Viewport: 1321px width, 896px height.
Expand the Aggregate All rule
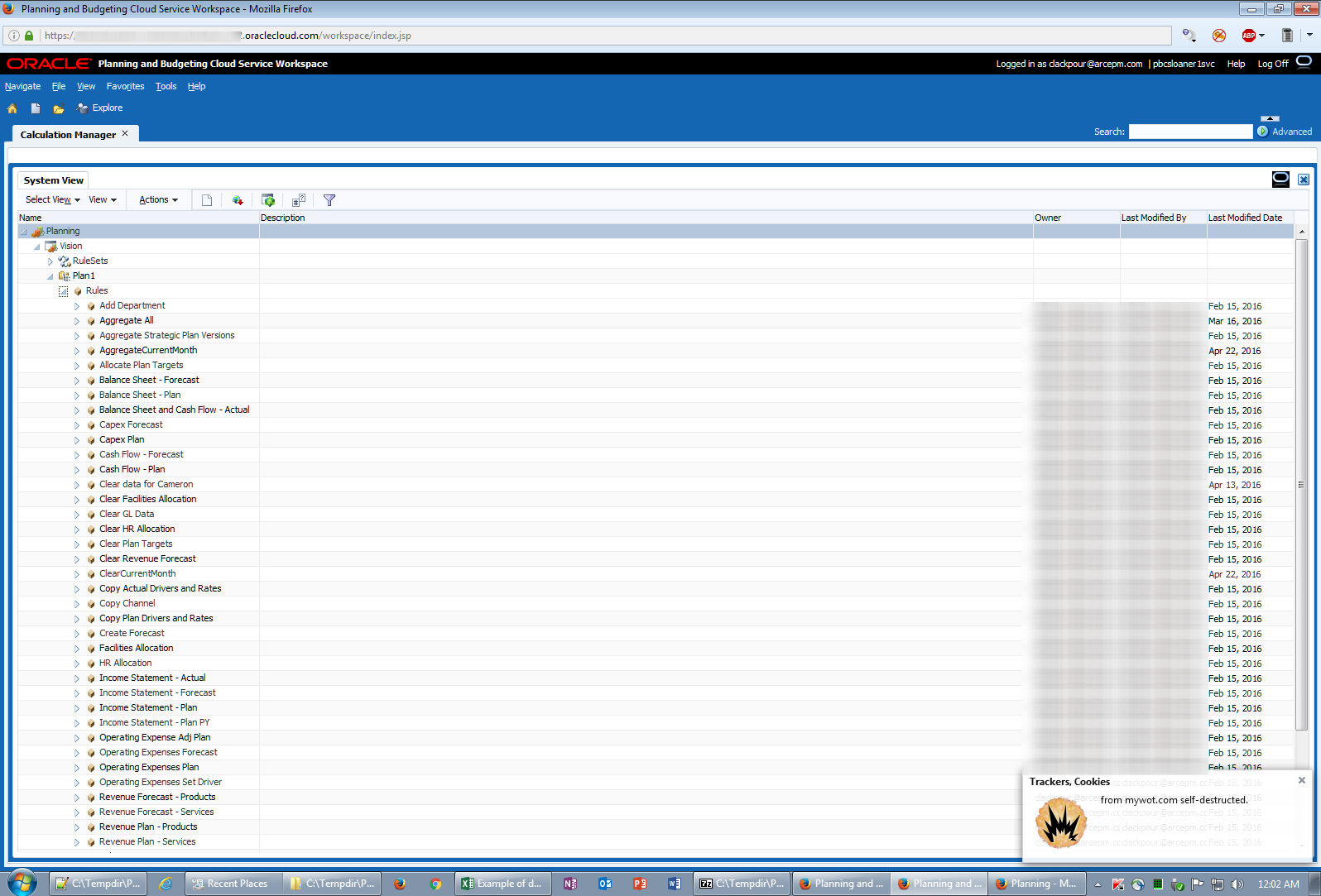click(x=77, y=321)
